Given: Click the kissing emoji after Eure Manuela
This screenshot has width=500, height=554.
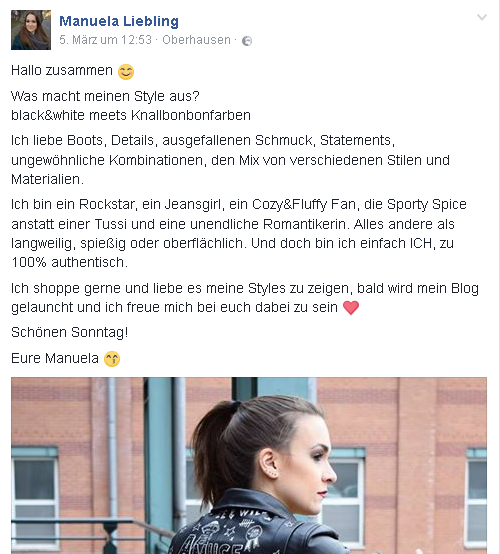Looking at the screenshot, I should tap(112, 359).
